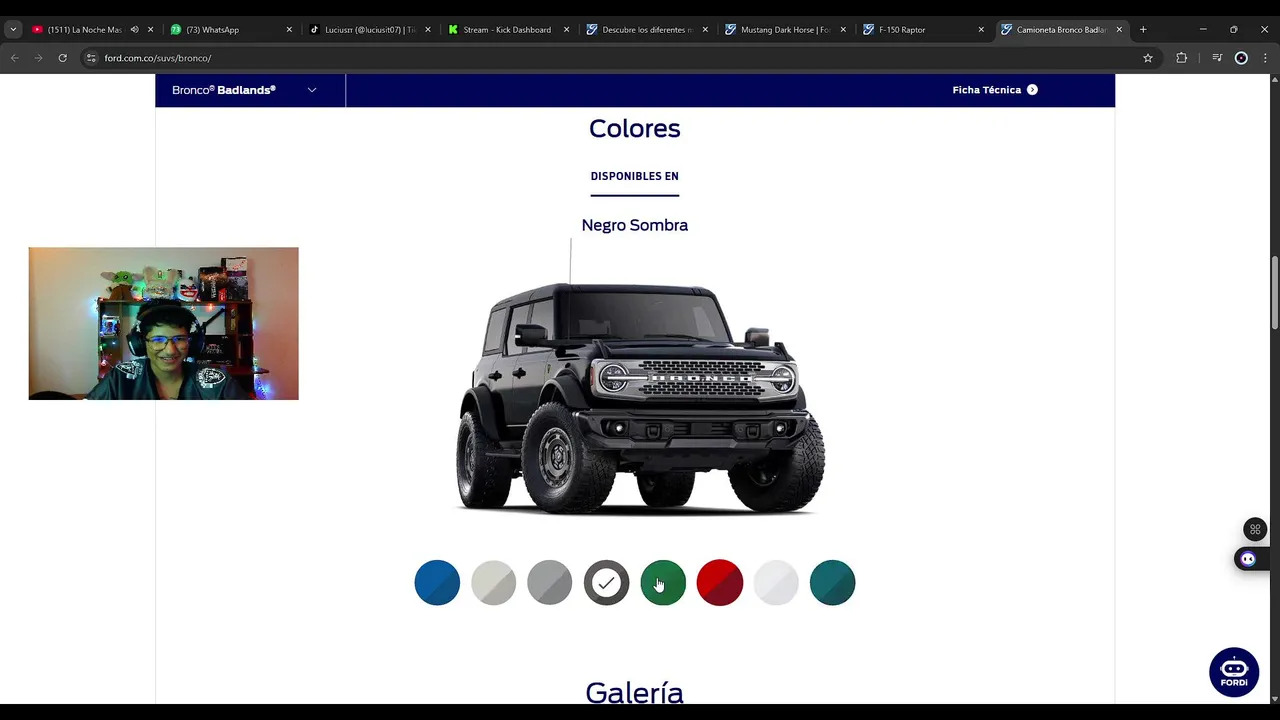Image resolution: width=1280 pixels, height=720 pixels.
Task: Click the grid widget icon at right edge
Action: tap(1255, 530)
